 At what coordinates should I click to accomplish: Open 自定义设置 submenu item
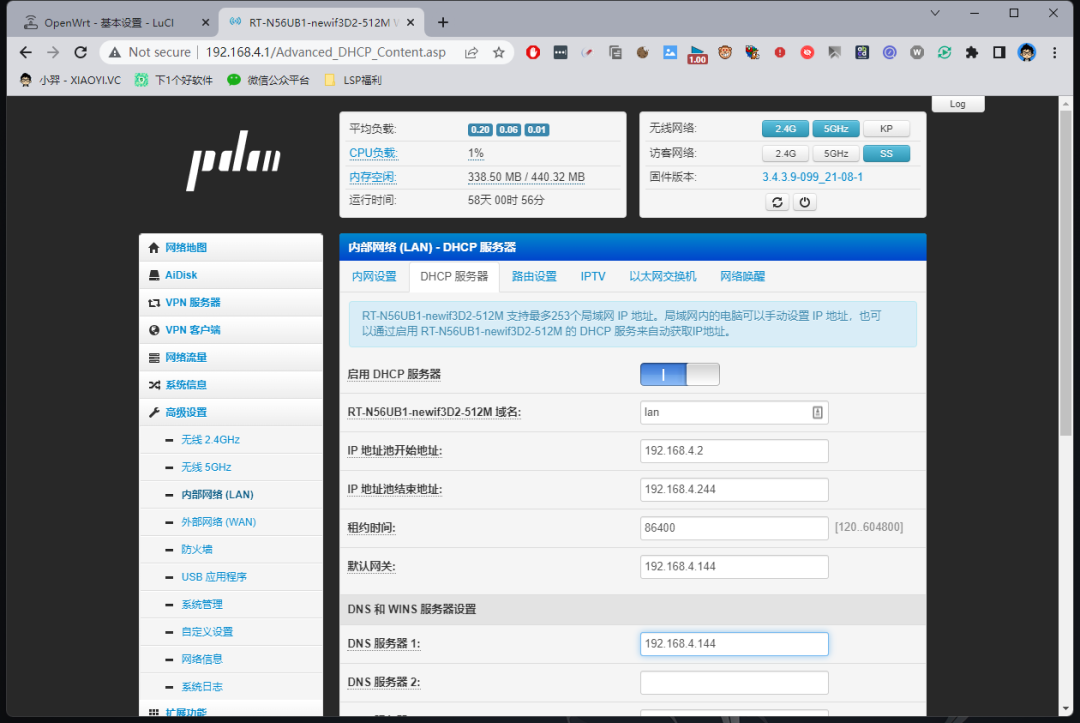coord(207,632)
